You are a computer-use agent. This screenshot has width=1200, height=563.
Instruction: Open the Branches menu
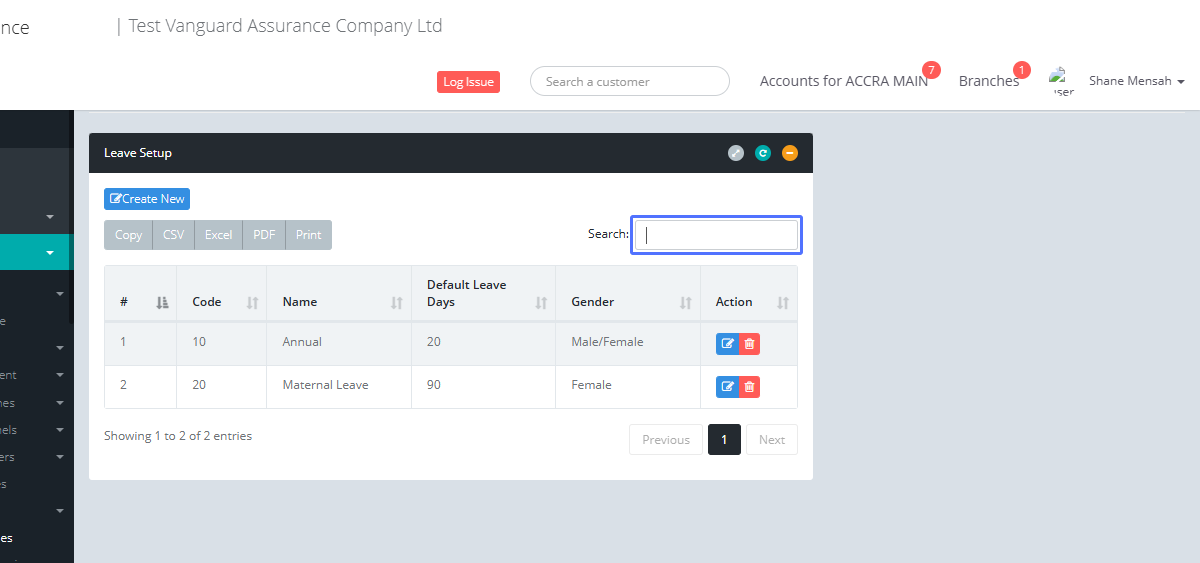pos(988,81)
